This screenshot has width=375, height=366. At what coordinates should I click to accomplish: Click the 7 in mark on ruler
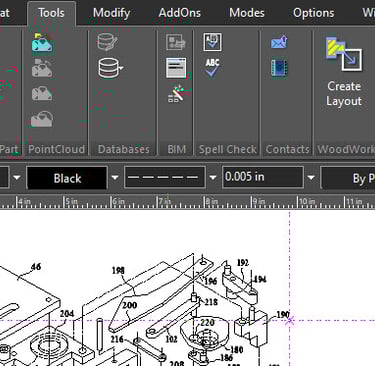165,201
